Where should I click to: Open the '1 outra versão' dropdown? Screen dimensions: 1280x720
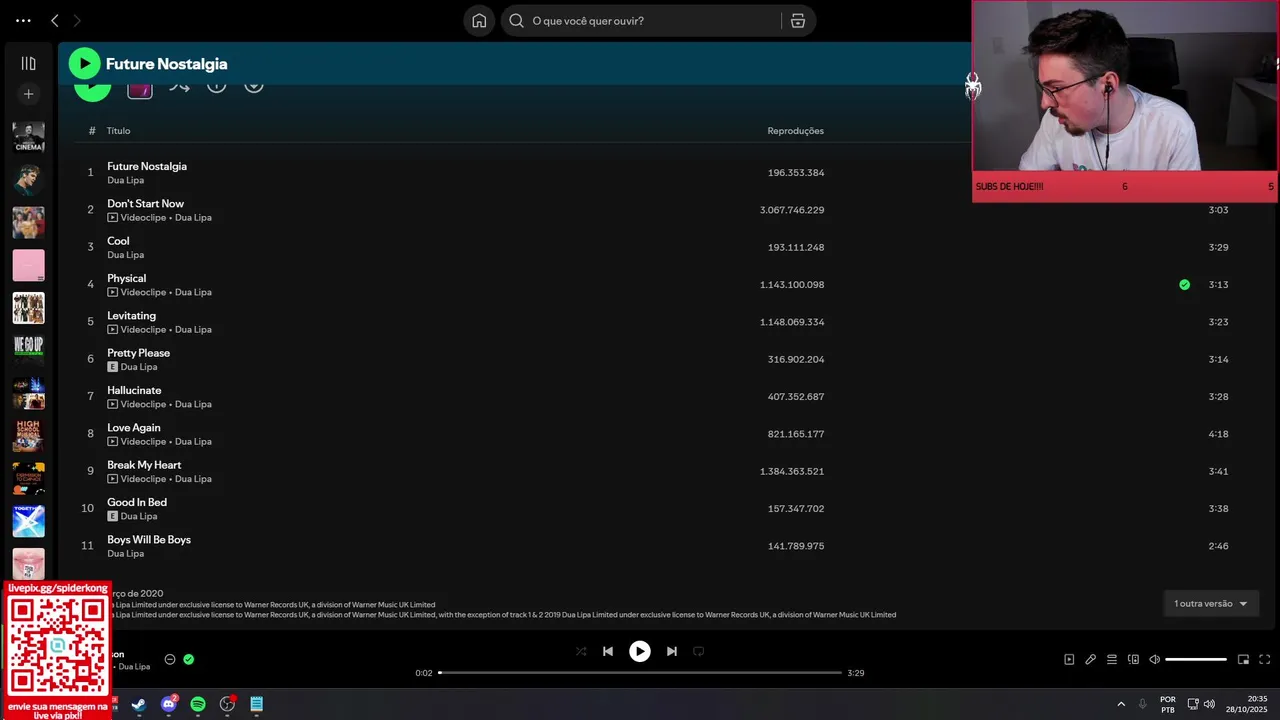[x=1210, y=604]
